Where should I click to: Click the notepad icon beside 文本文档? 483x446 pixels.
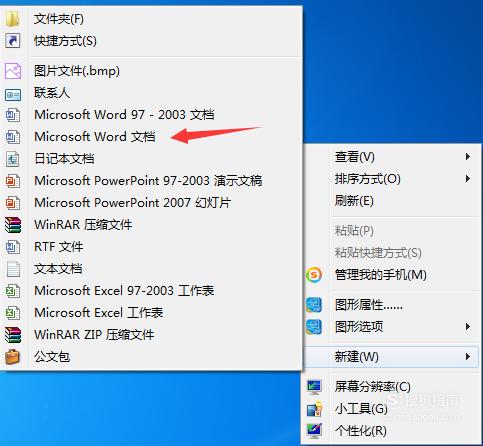coord(13,269)
